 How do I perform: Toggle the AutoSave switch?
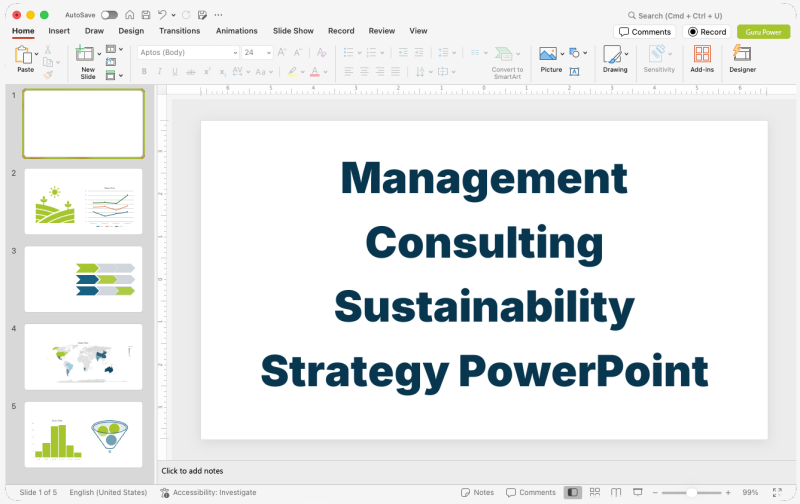click(x=109, y=15)
